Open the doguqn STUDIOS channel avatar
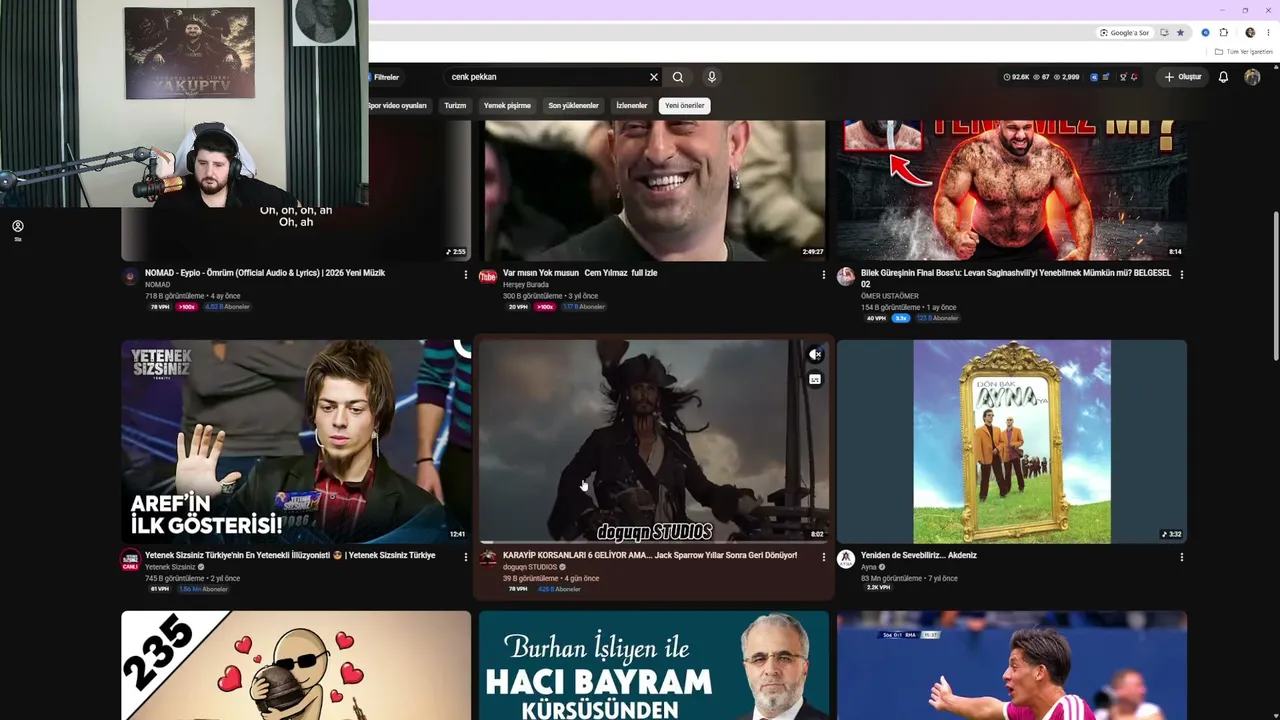 pyautogui.click(x=488, y=559)
